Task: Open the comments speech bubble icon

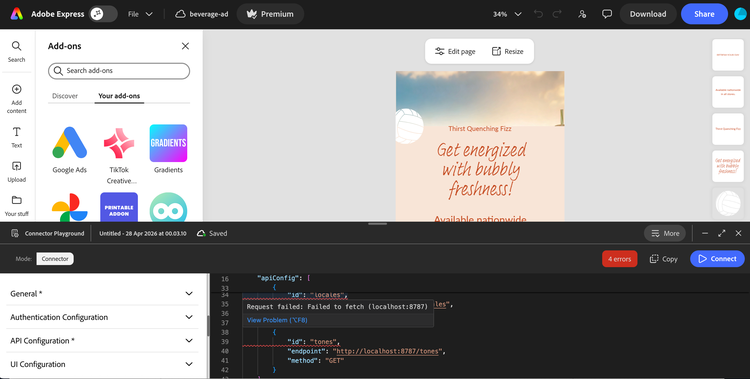Action: click(607, 14)
